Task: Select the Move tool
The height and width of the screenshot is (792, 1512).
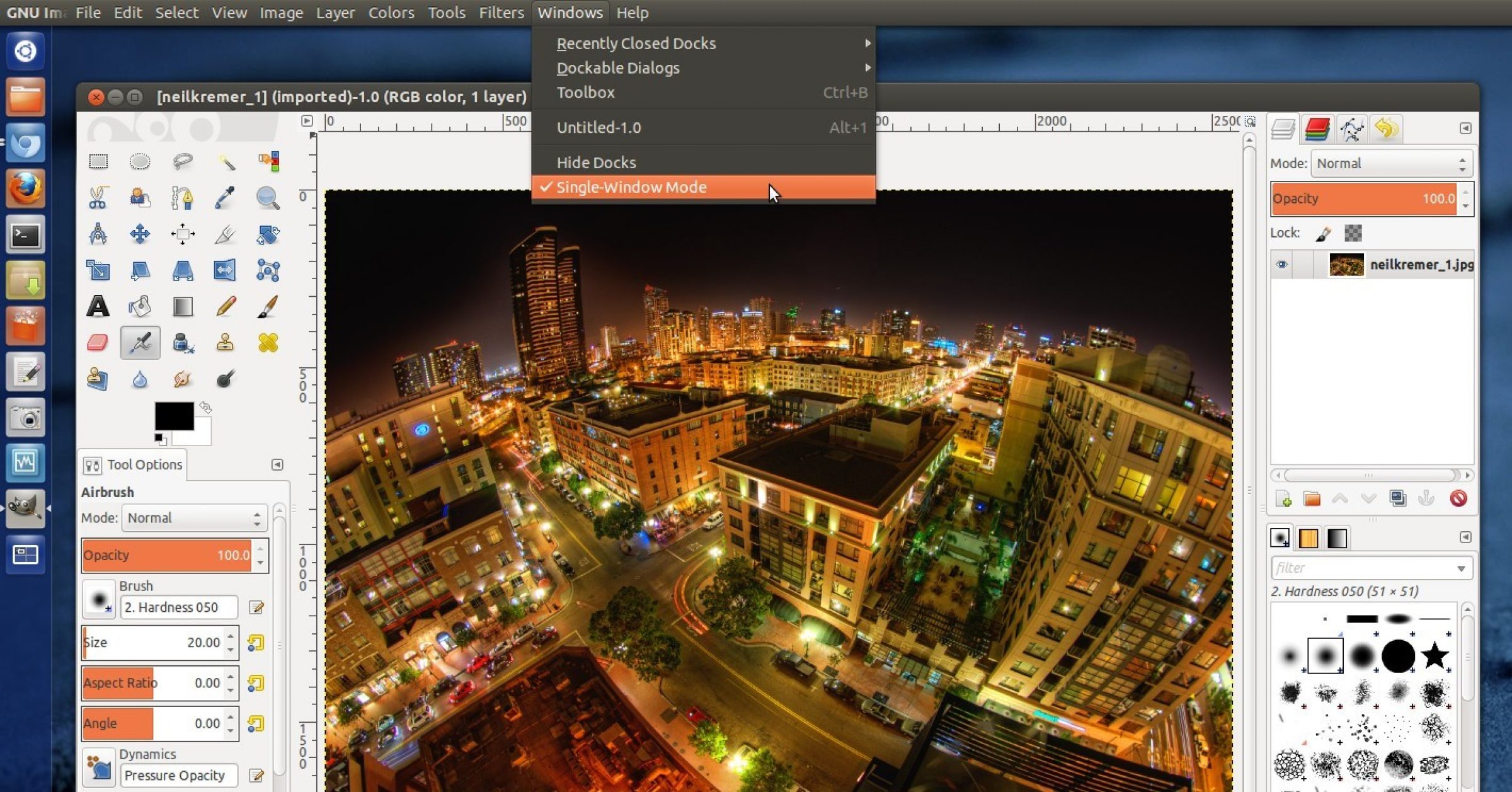Action: (x=140, y=234)
